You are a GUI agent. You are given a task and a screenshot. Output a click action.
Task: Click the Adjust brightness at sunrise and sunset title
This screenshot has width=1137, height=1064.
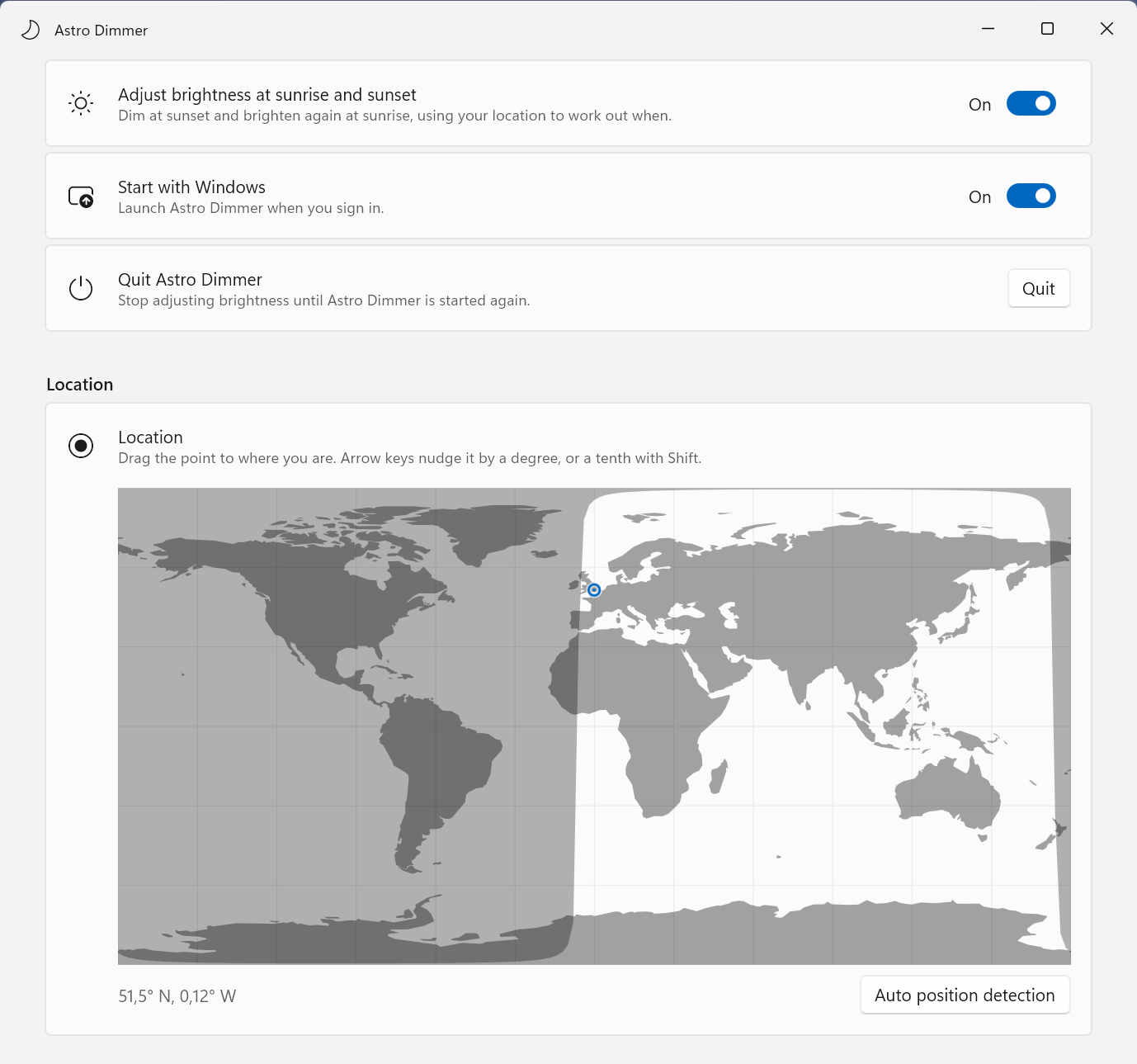tap(267, 95)
